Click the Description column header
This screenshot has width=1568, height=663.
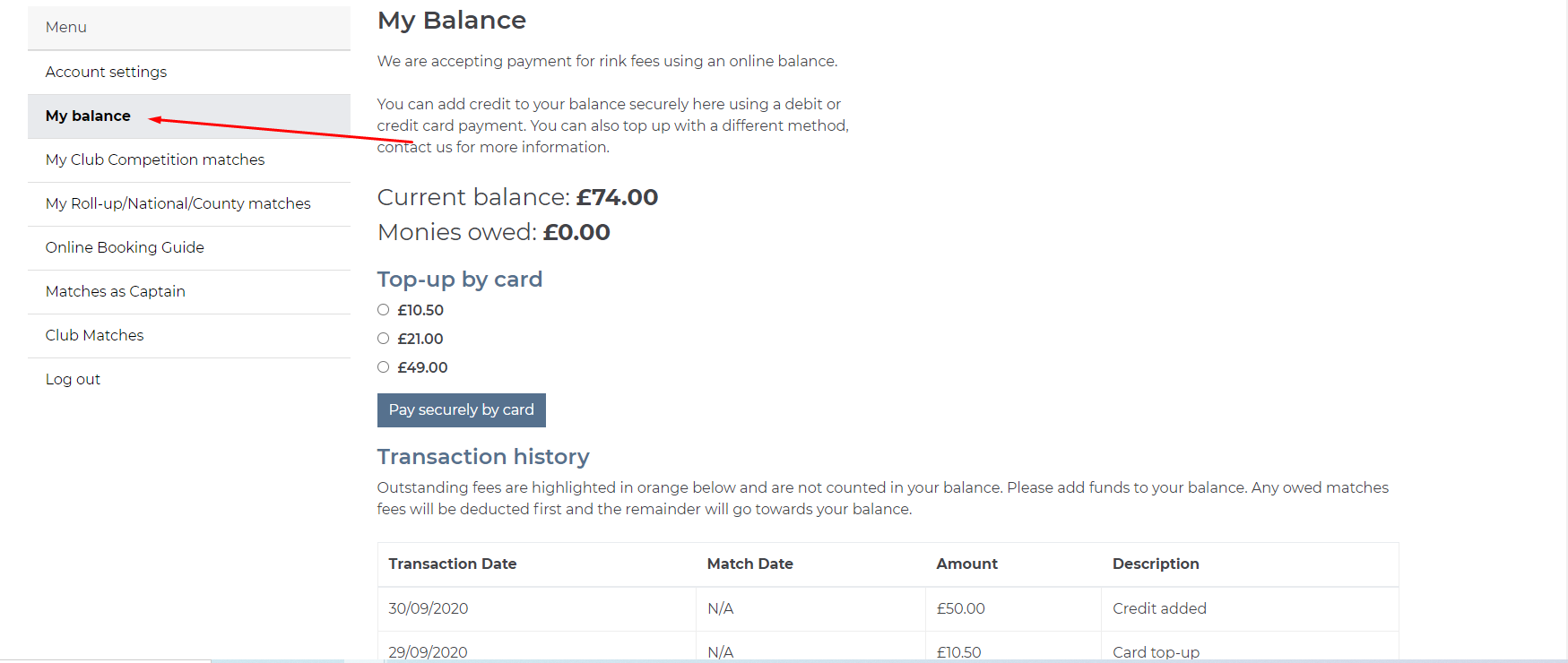click(x=1155, y=564)
